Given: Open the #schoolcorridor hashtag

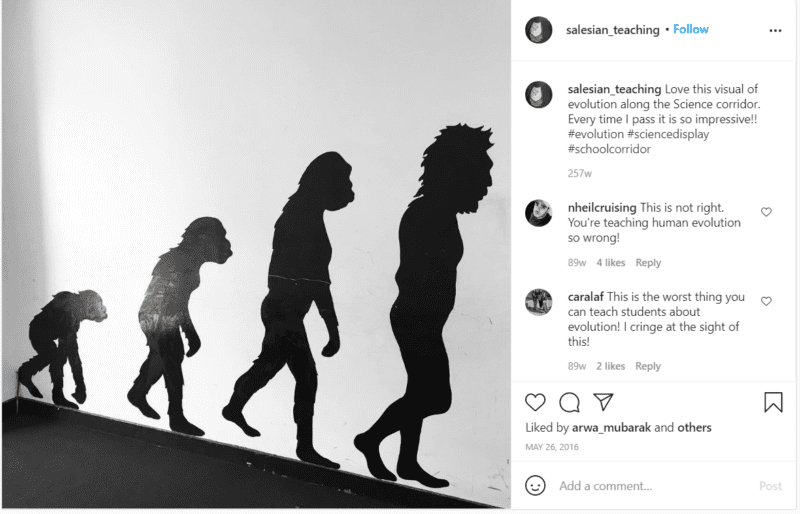Looking at the screenshot, I should click(609, 149).
